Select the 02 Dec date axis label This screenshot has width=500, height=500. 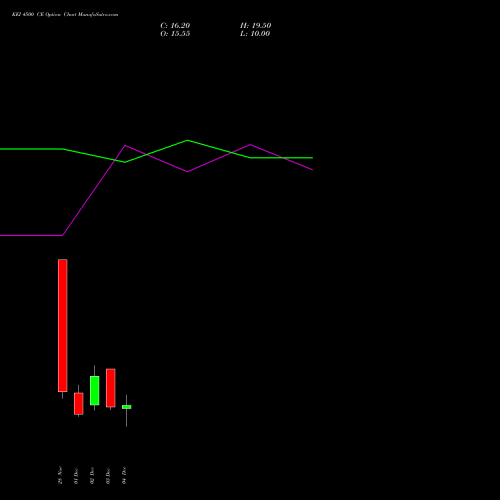[x=92, y=476]
